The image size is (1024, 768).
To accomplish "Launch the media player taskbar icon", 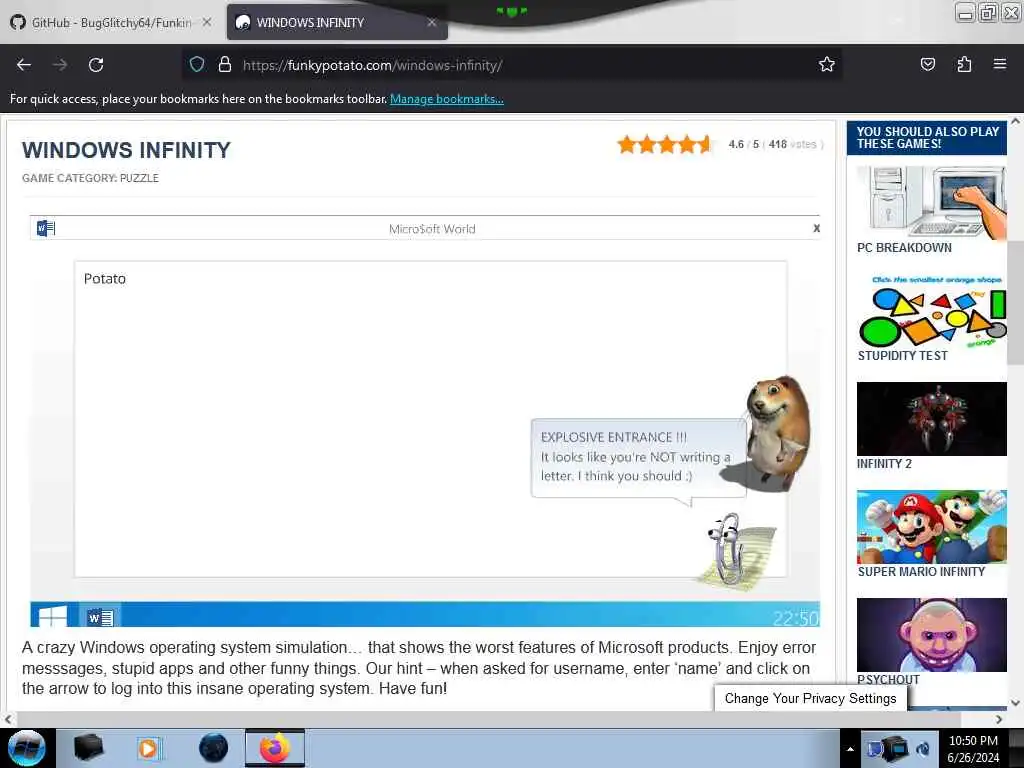I will [149, 748].
